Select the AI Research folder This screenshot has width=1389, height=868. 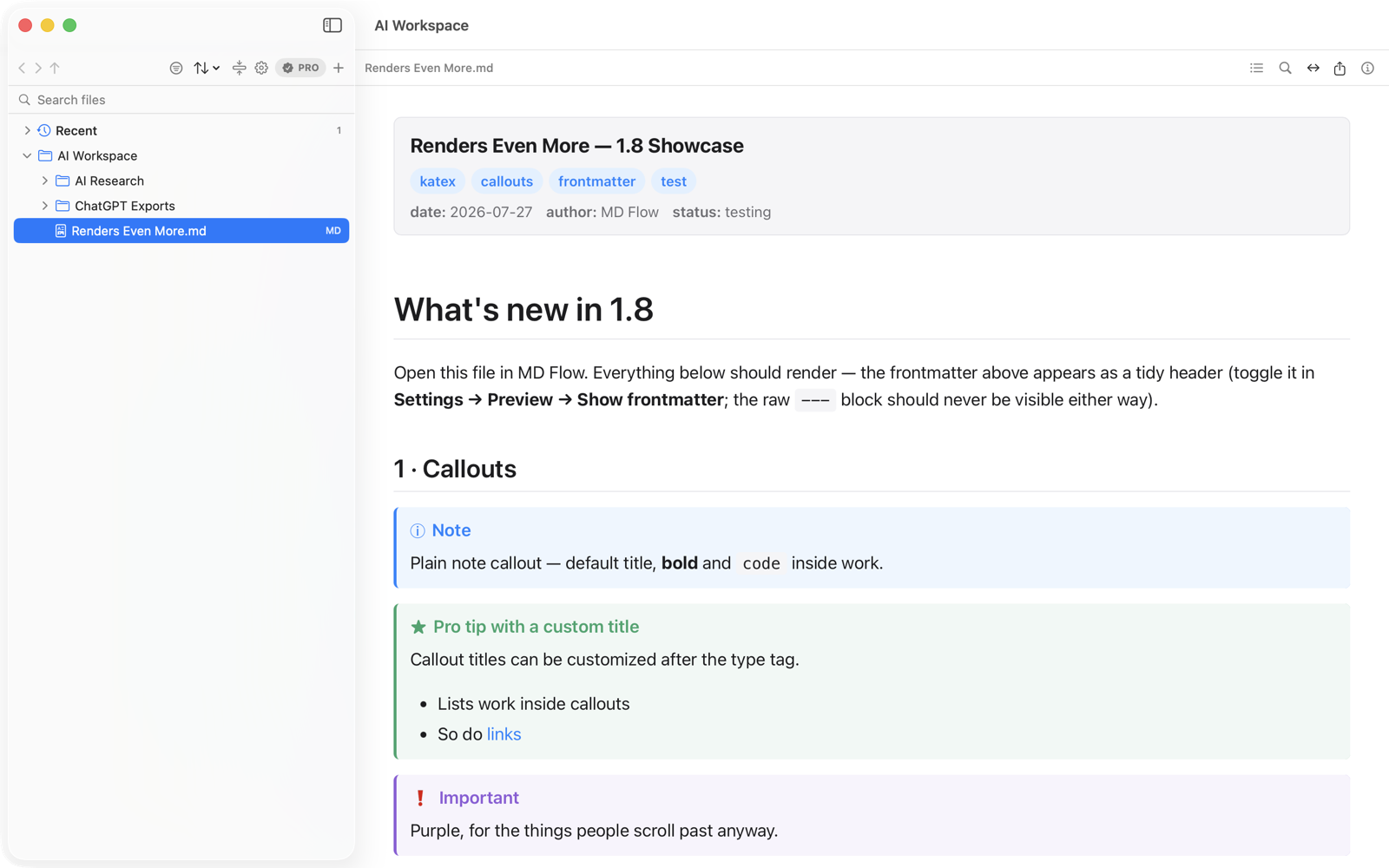tap(181, 181)
